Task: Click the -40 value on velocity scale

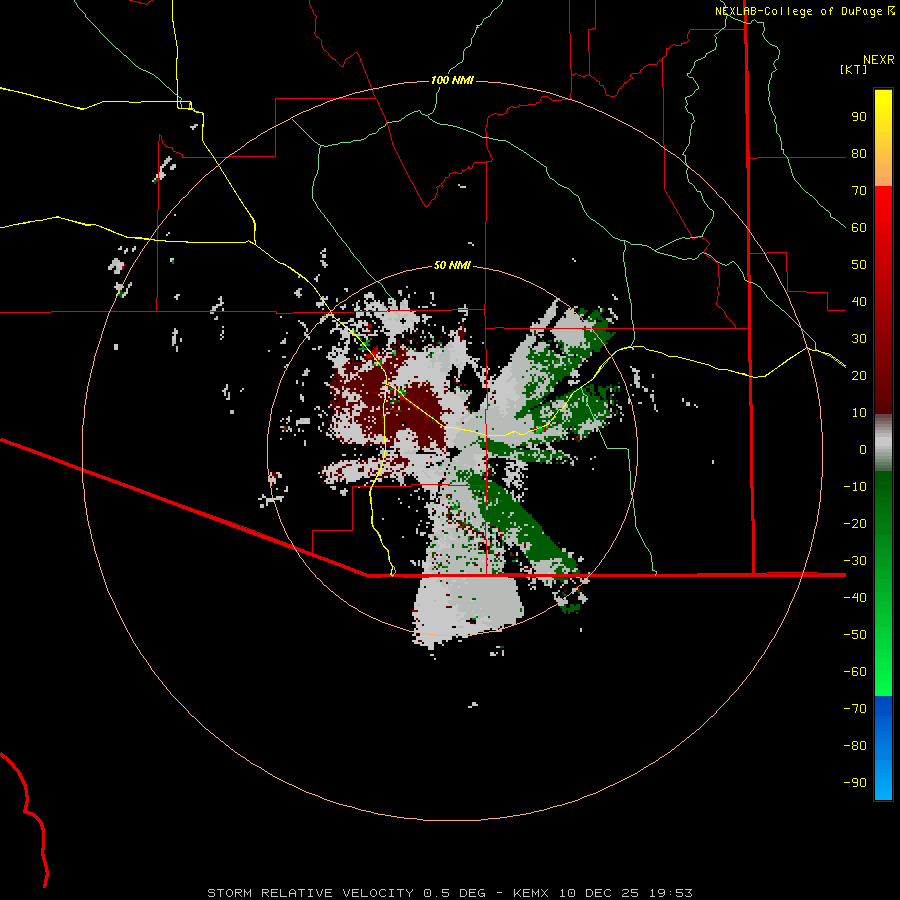Action: pyautogui.click(x=855, y=598)
